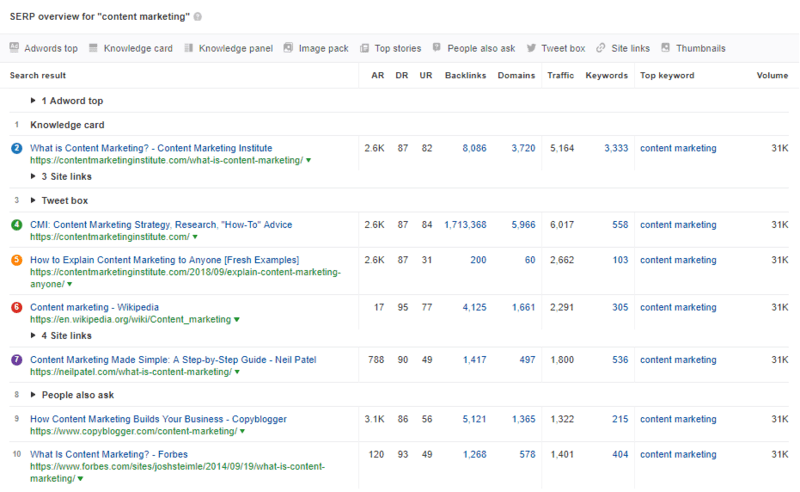The image size is (800, 492).
Task: Click traffic value 6,017
Action: pos(562,225)
